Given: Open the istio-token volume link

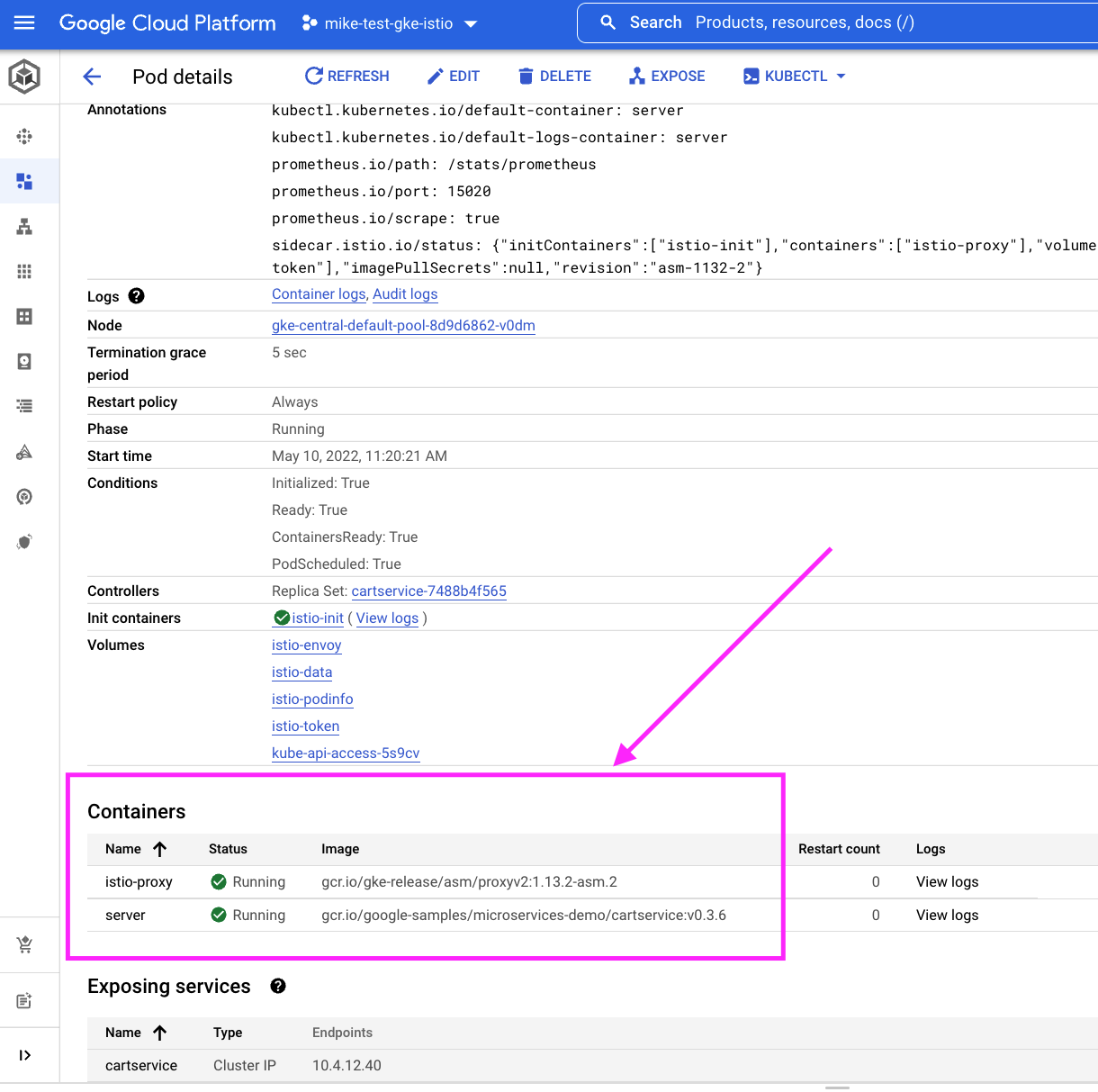Looking at the screenshot, I should pyautogui.click(x=306, y=726).
